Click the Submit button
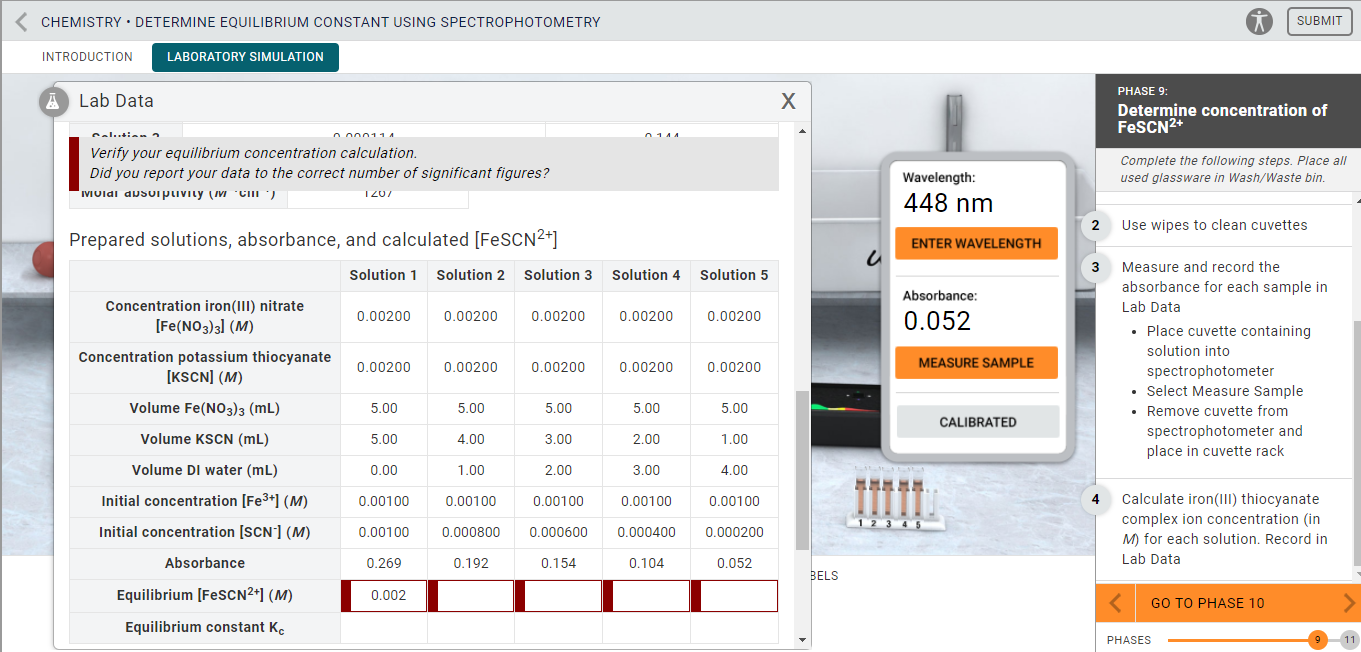This screenshot has height=652, width=1361. pos(1319,21)
